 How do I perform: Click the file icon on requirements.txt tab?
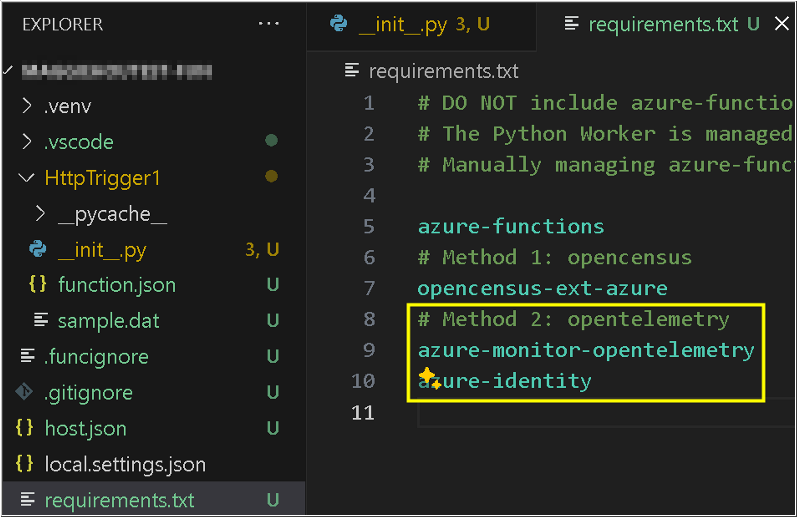[572, 23]
